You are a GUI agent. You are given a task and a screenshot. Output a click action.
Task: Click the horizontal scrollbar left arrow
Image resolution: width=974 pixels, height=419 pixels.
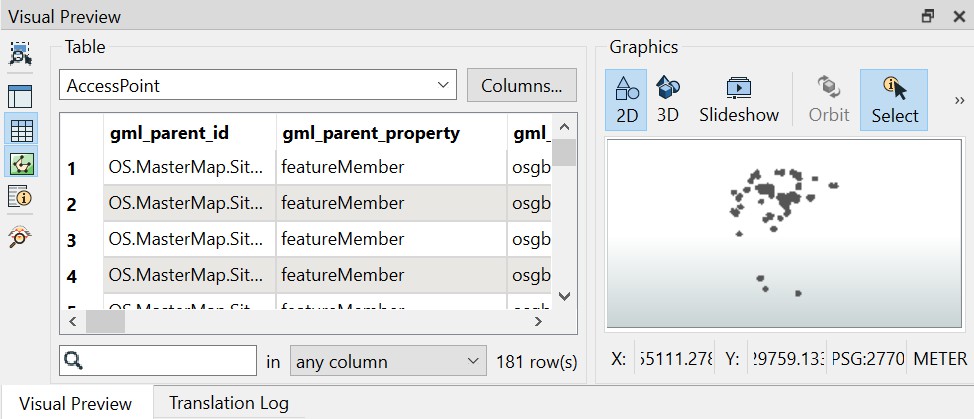(x=73, y=322)
